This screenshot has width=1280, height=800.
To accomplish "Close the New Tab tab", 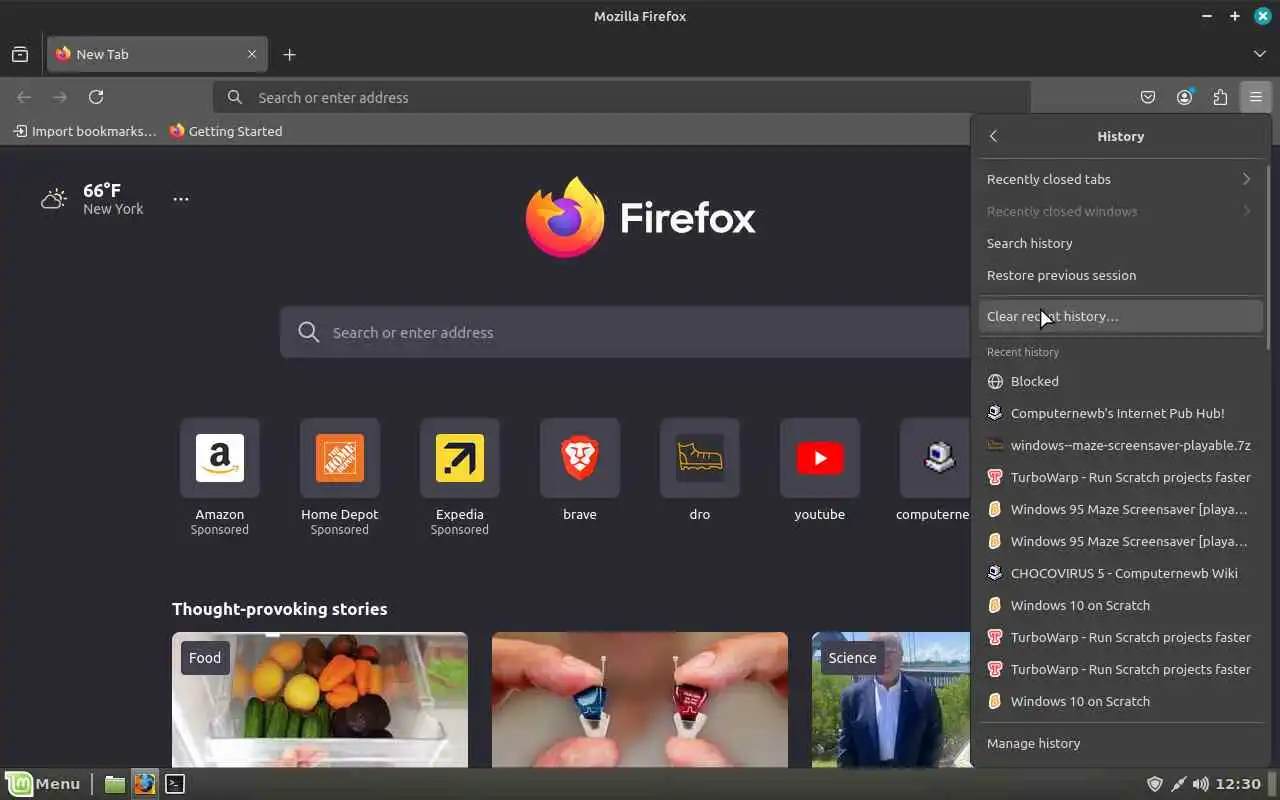I will tap(252, 54).
